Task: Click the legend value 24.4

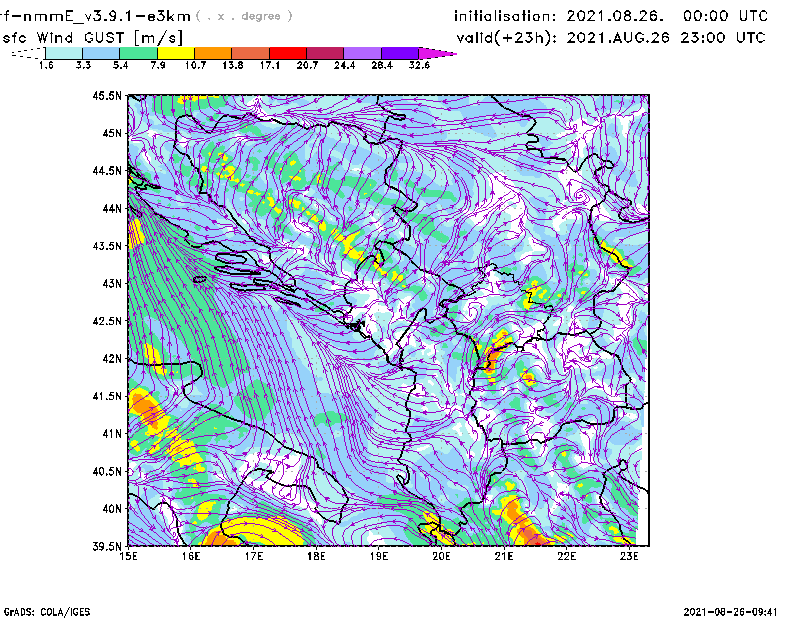Action: tap(344, 65)
